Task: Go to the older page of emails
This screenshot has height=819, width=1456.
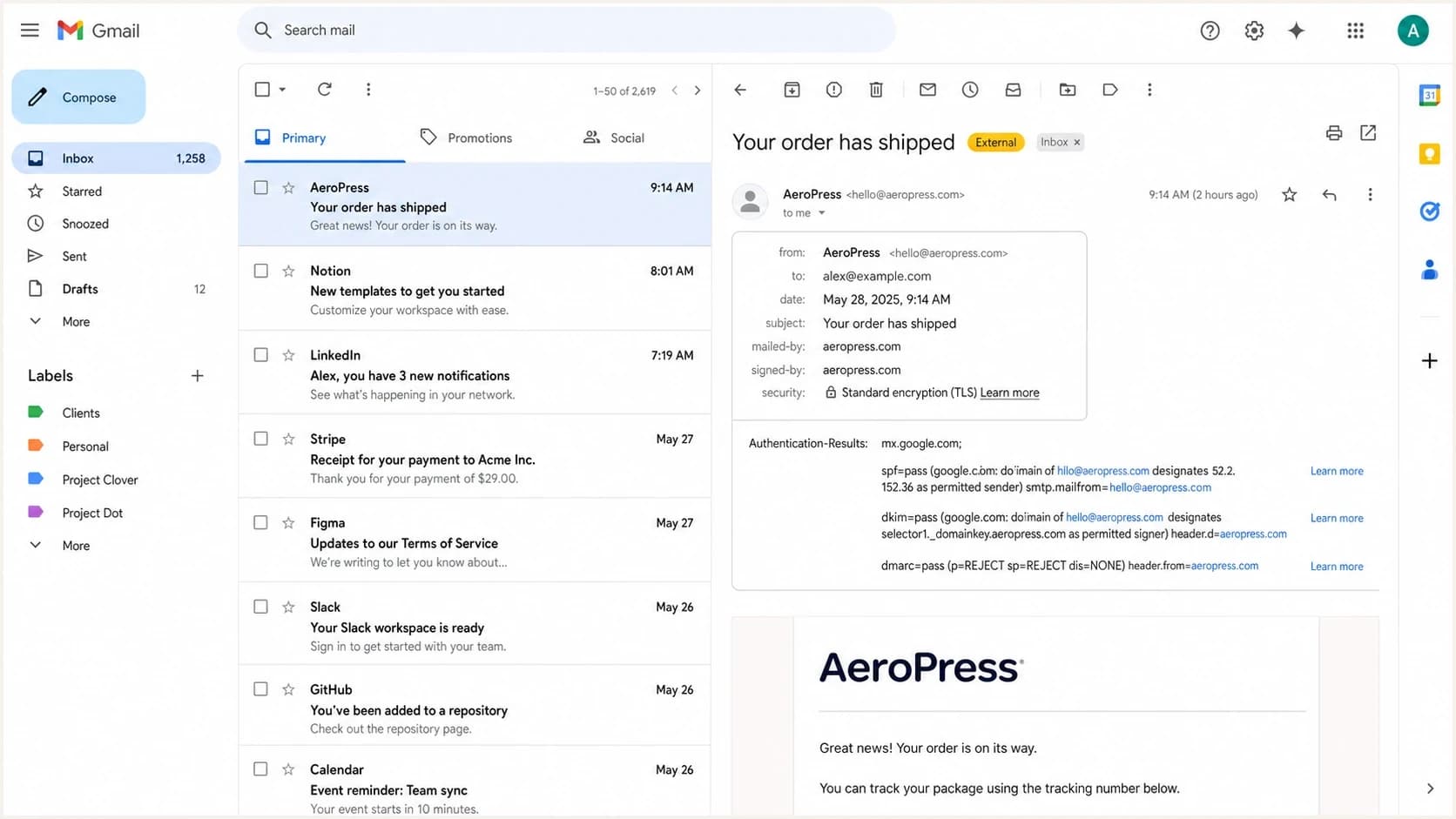Action: click(697, 91)
